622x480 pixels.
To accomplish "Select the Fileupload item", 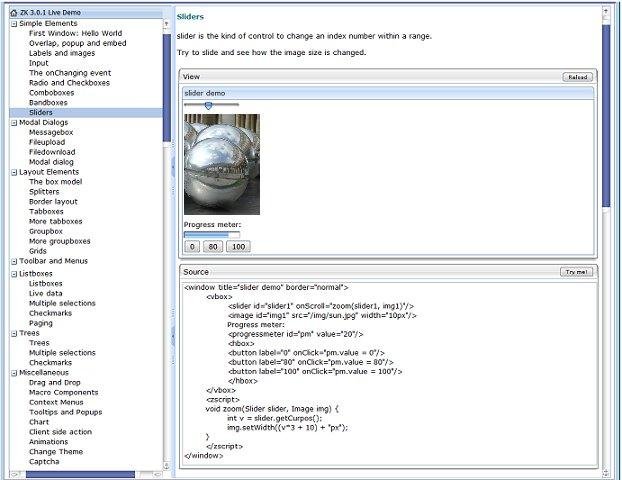I will click(47, 142).
